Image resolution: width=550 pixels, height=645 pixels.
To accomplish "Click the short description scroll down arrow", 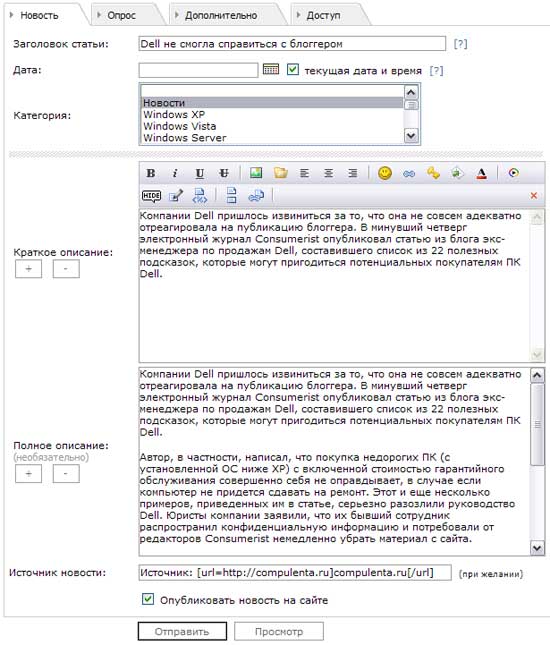I will tap(537, 354).
